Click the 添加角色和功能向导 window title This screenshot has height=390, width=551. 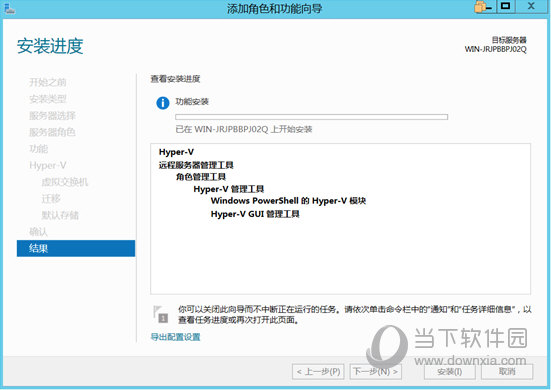[274, 8]
